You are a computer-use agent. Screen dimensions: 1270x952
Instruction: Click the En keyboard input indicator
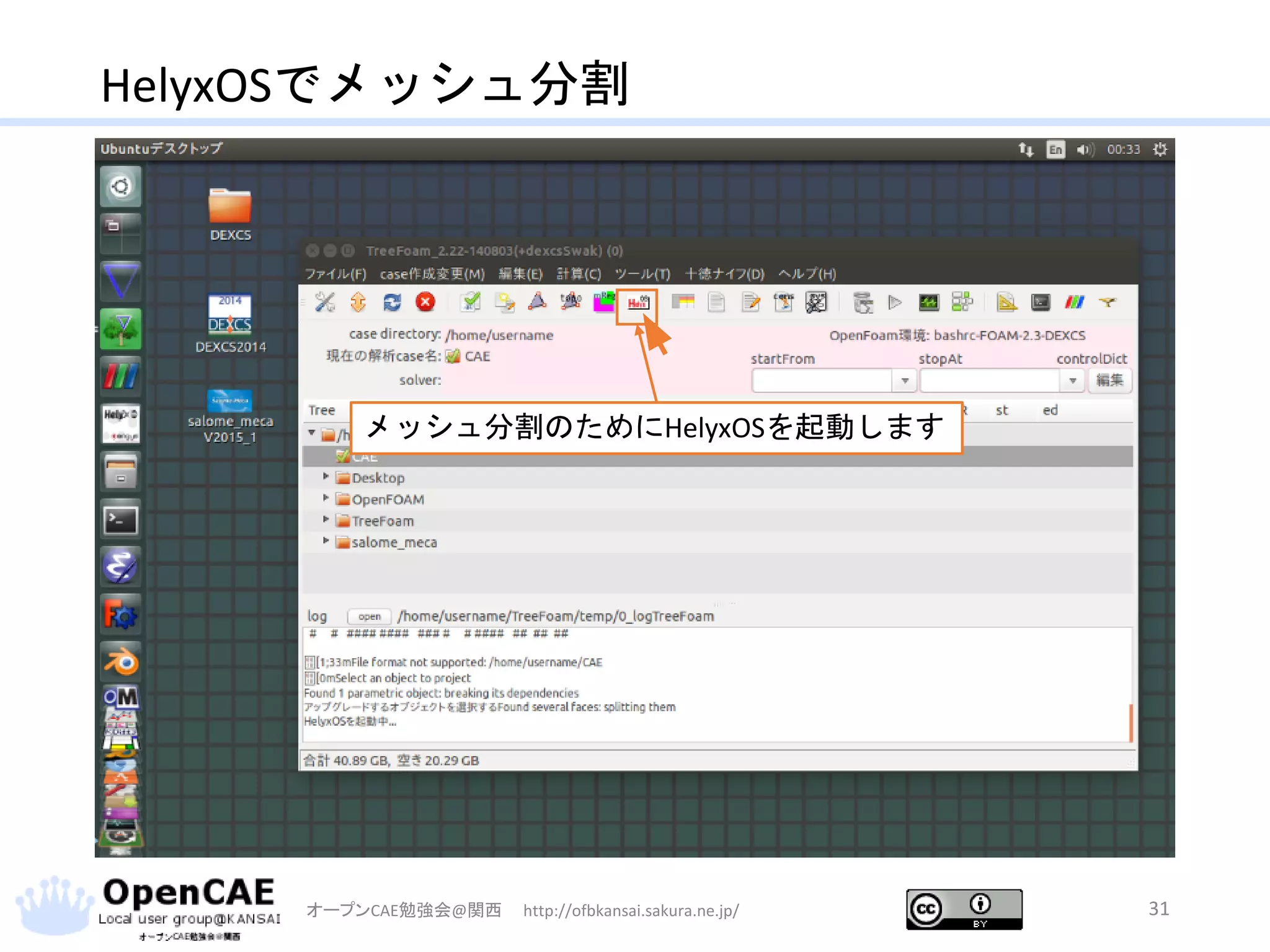[1055, 149]
